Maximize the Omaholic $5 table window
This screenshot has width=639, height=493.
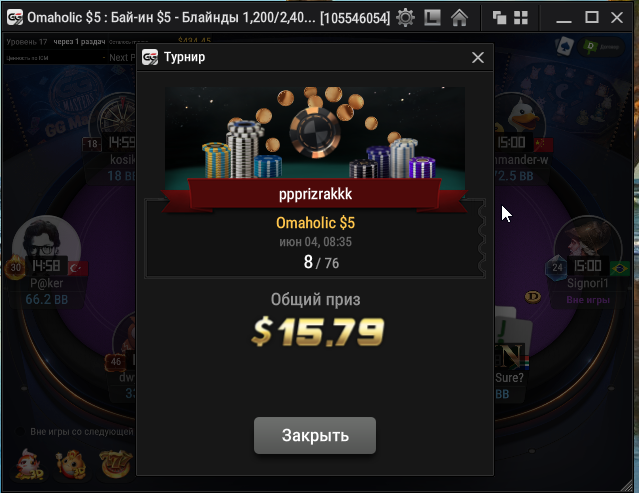point(592,18)
